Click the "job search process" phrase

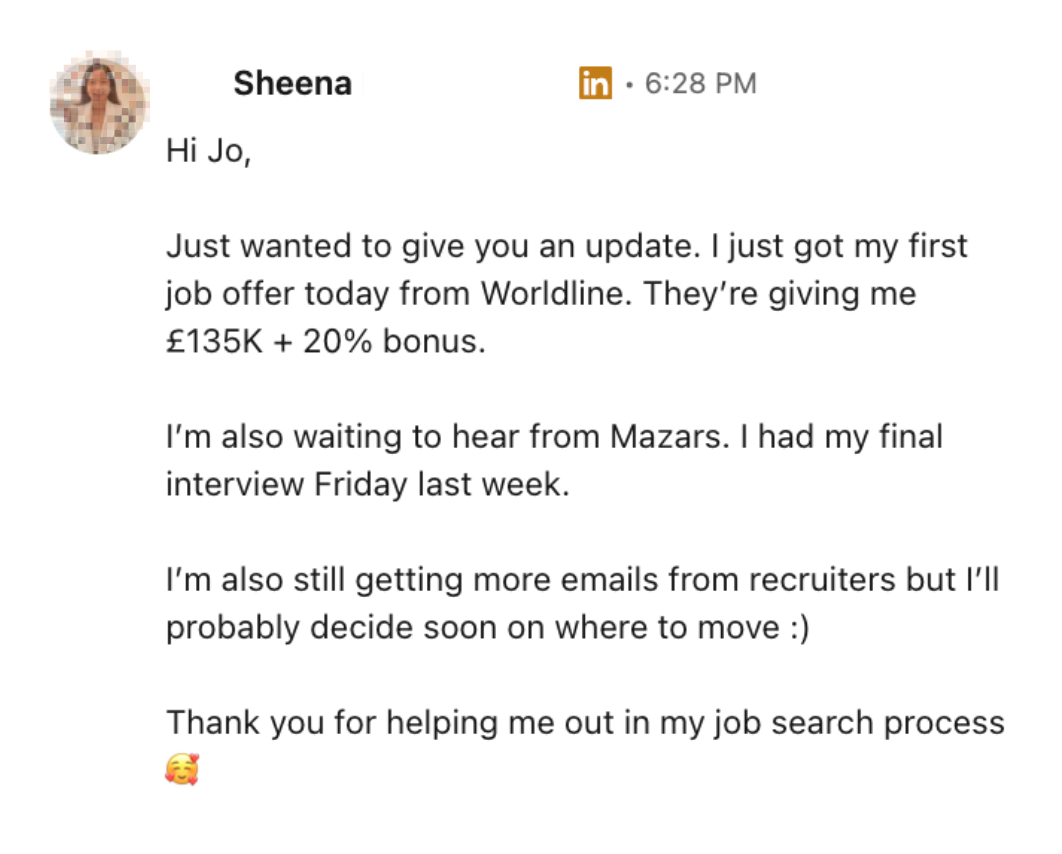click(862, 722)
